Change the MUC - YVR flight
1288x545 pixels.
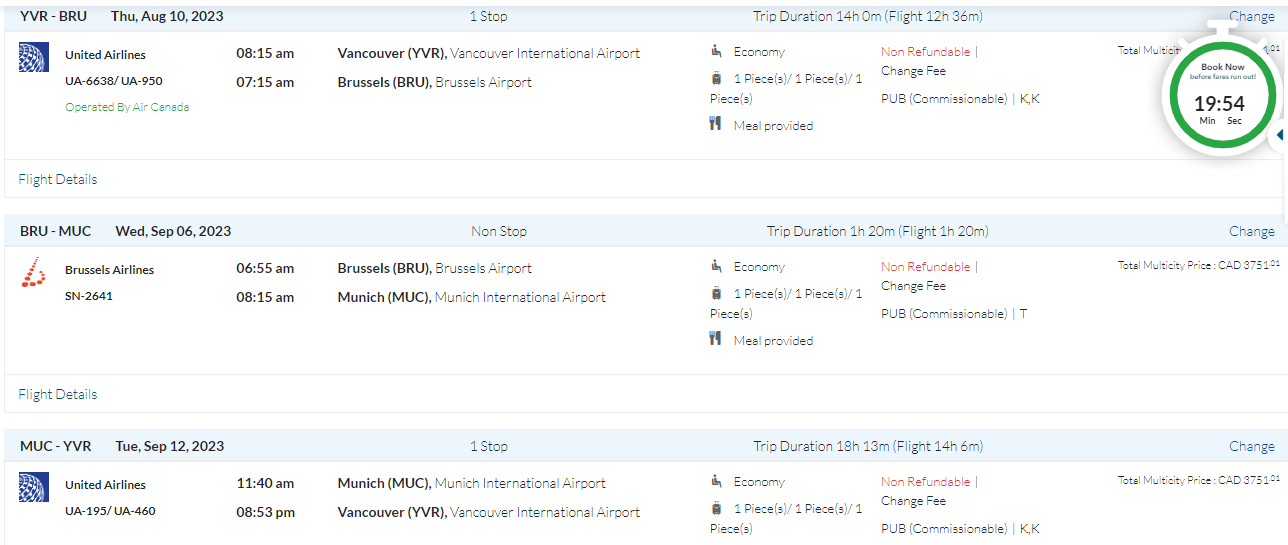click(x=1251, y=446)
